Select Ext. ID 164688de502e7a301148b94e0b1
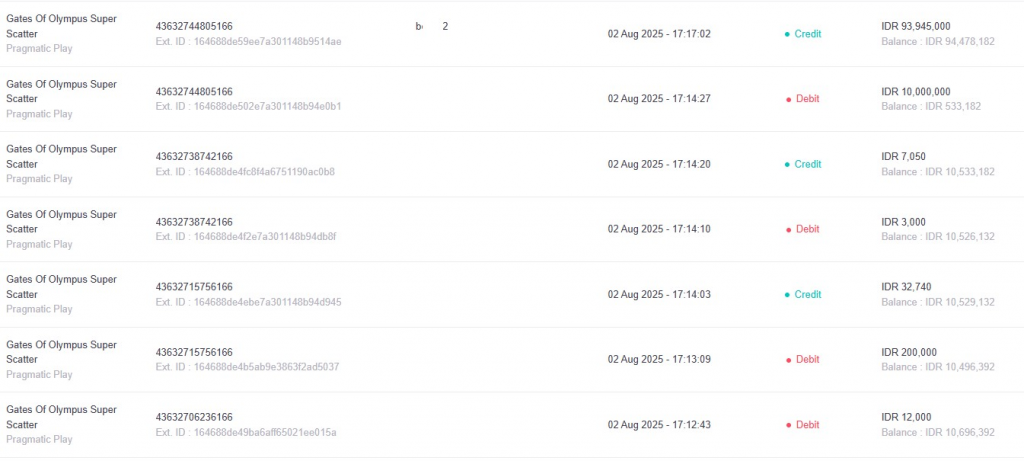Screen dimensions: 1024x461 pyautogui.click(x=248, y=106)
